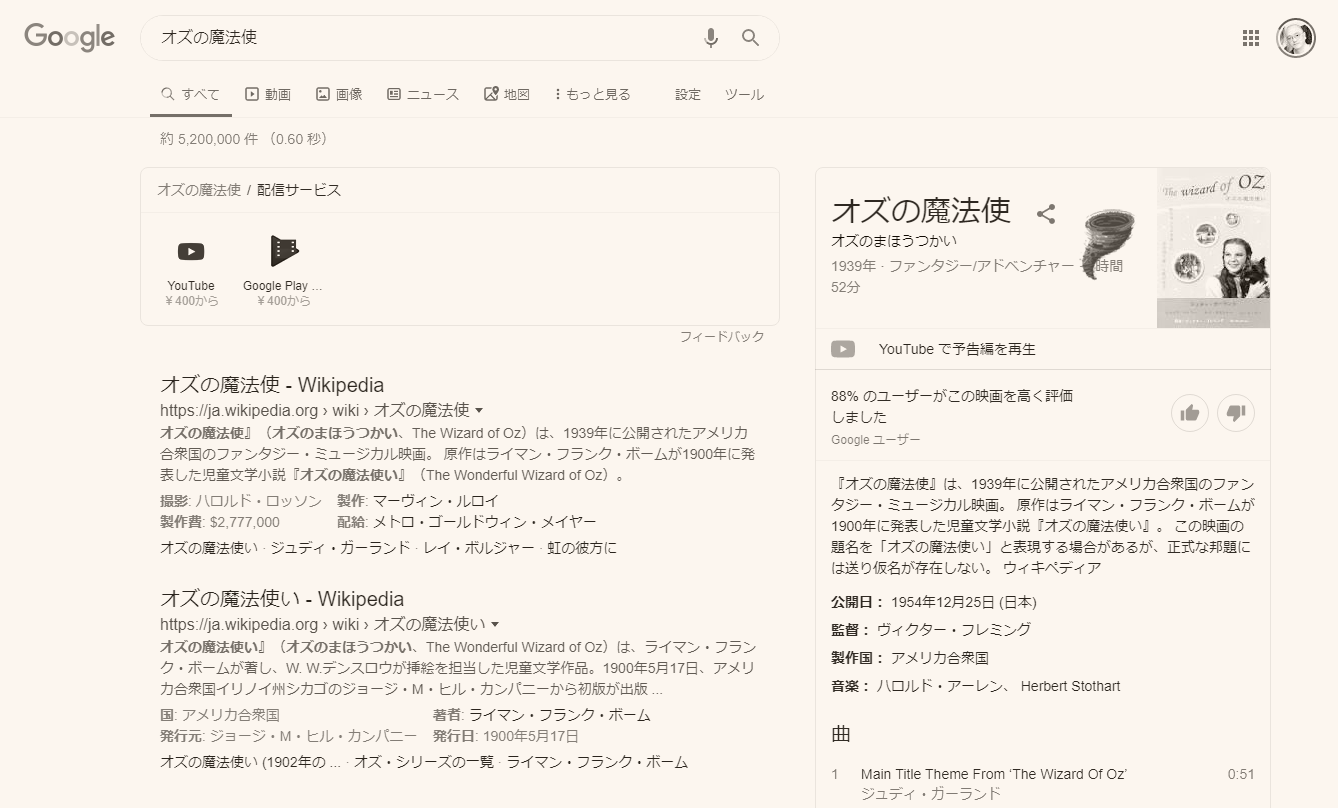
Task: Click Herbert Stothart music link
Action: [1071, 686]
